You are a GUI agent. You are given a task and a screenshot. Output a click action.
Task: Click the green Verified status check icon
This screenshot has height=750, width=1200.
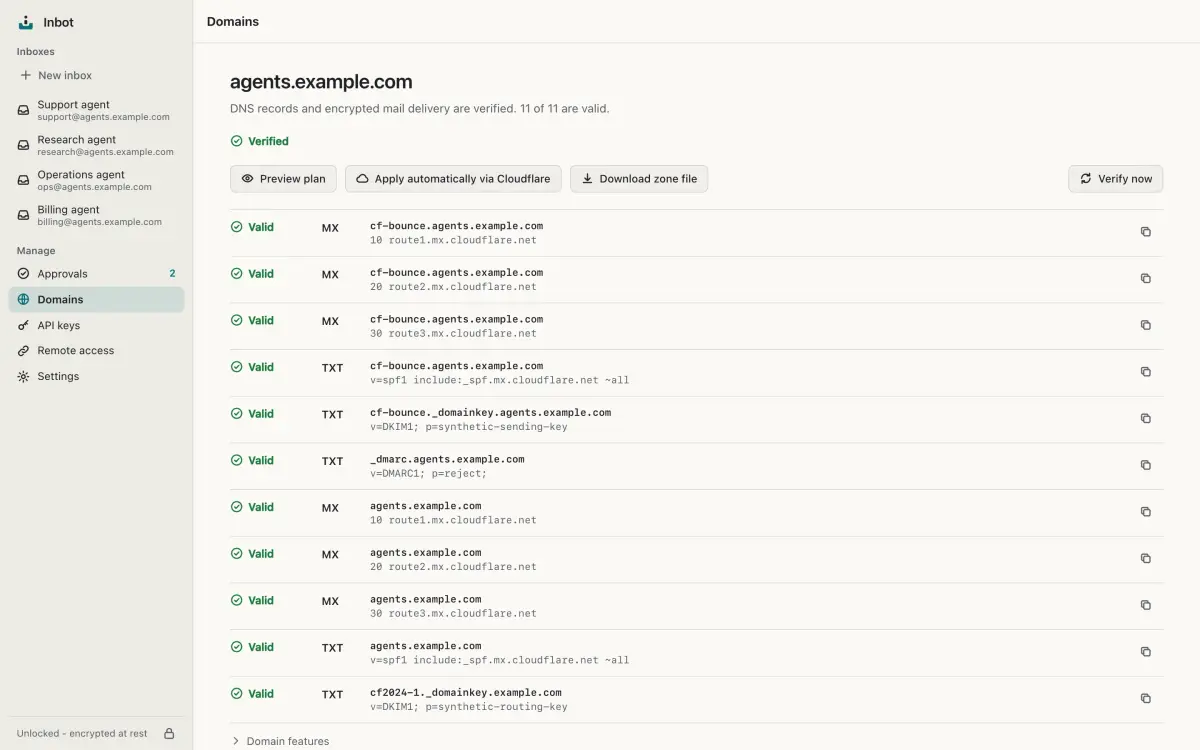pyautogui.click(x=237, y=141)
